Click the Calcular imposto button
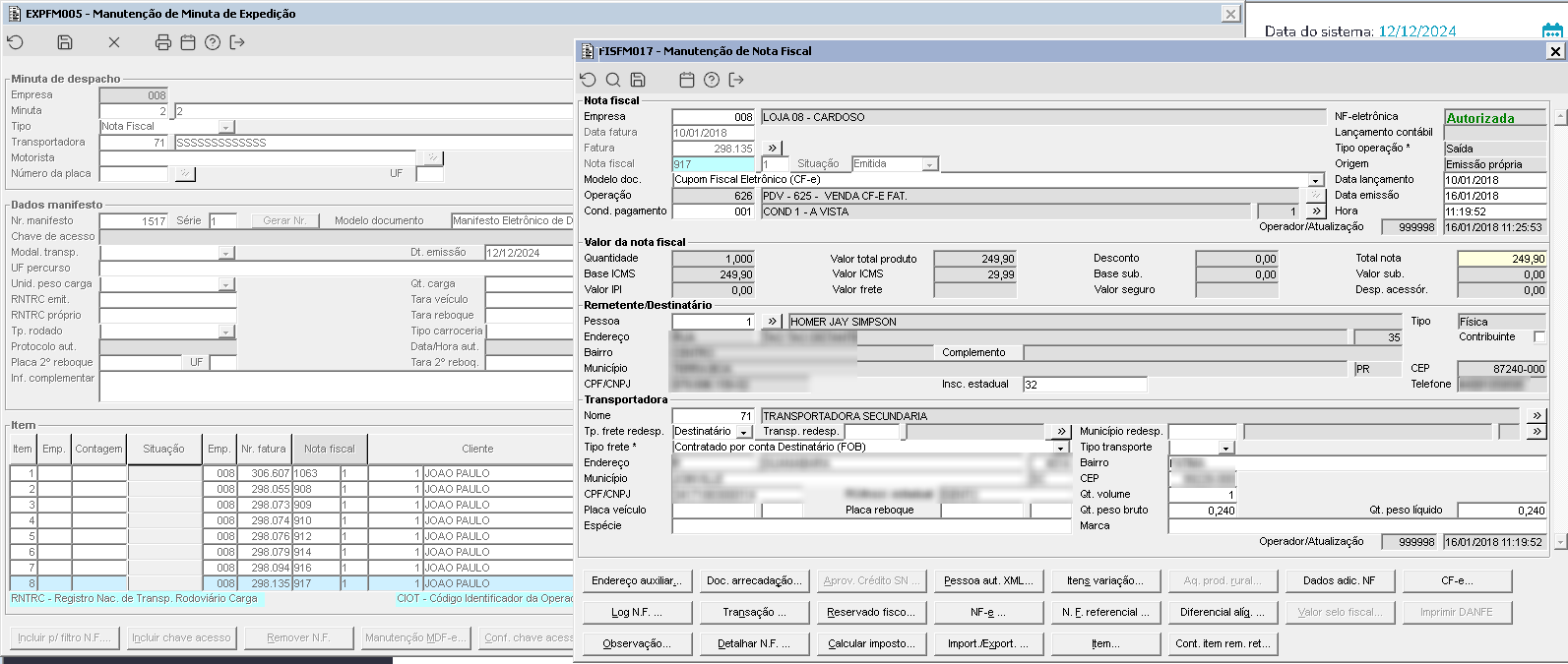The width and height of the screenshot is (1568, 664). 871,643
